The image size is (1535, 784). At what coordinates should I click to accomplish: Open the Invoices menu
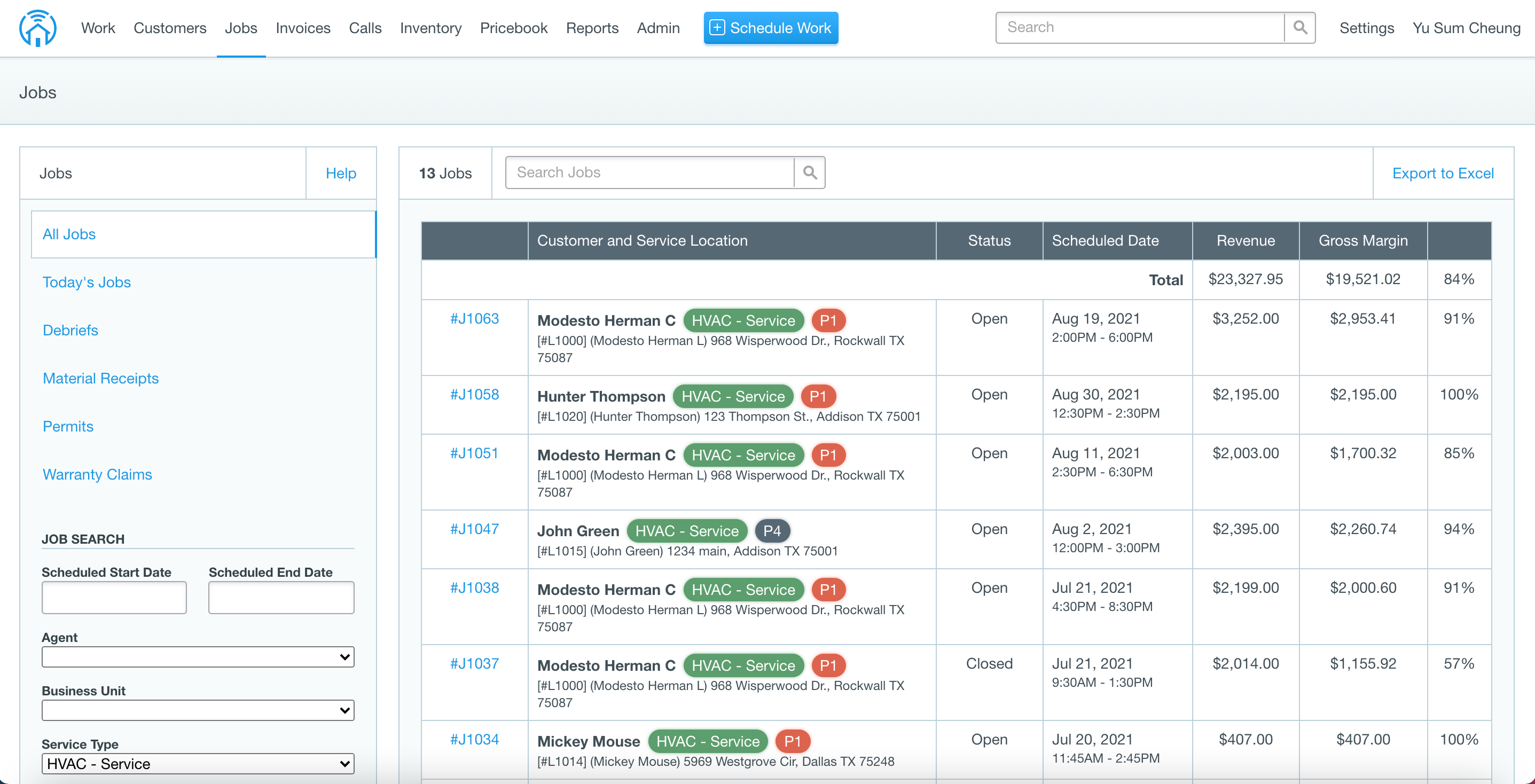pos(303,28)
